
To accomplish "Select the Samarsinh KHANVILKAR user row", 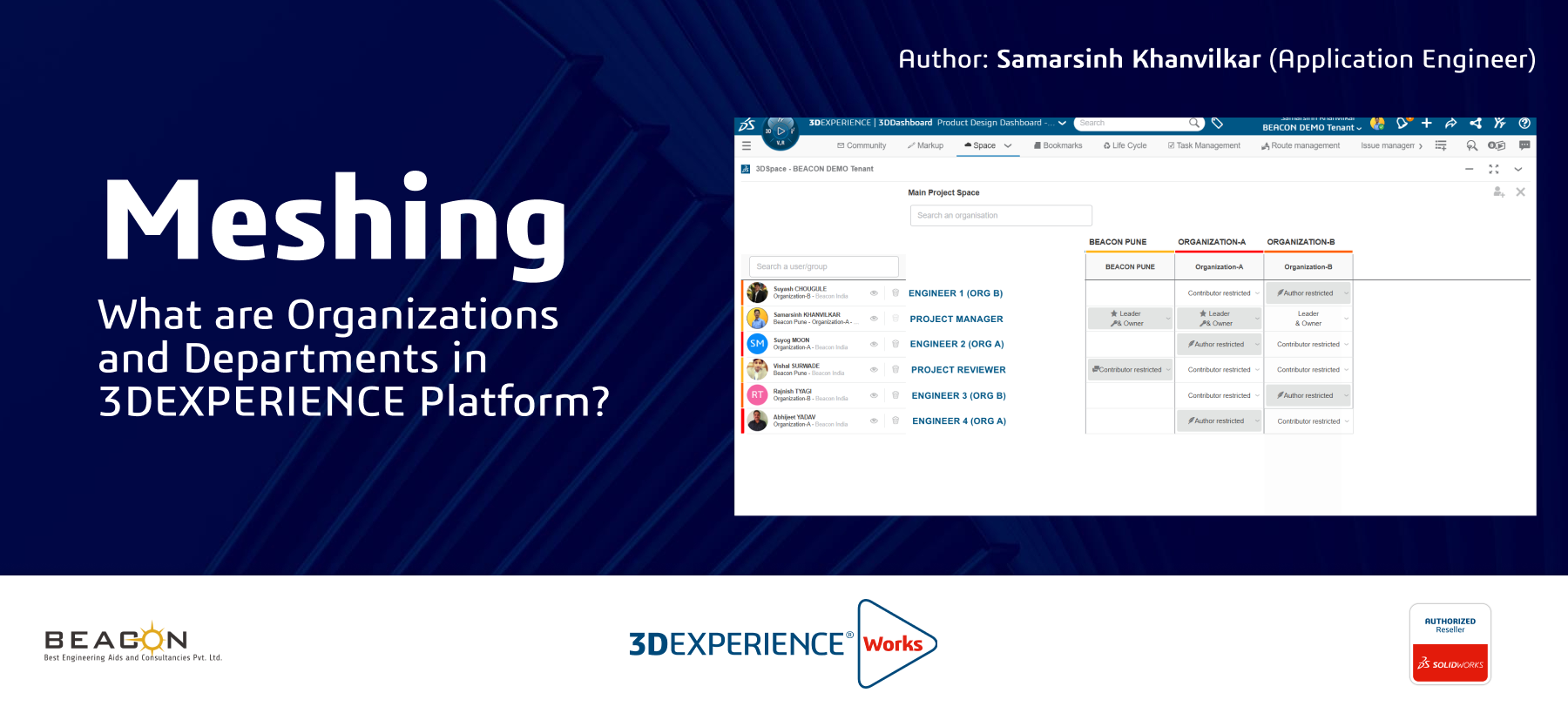I will point(823,319).
